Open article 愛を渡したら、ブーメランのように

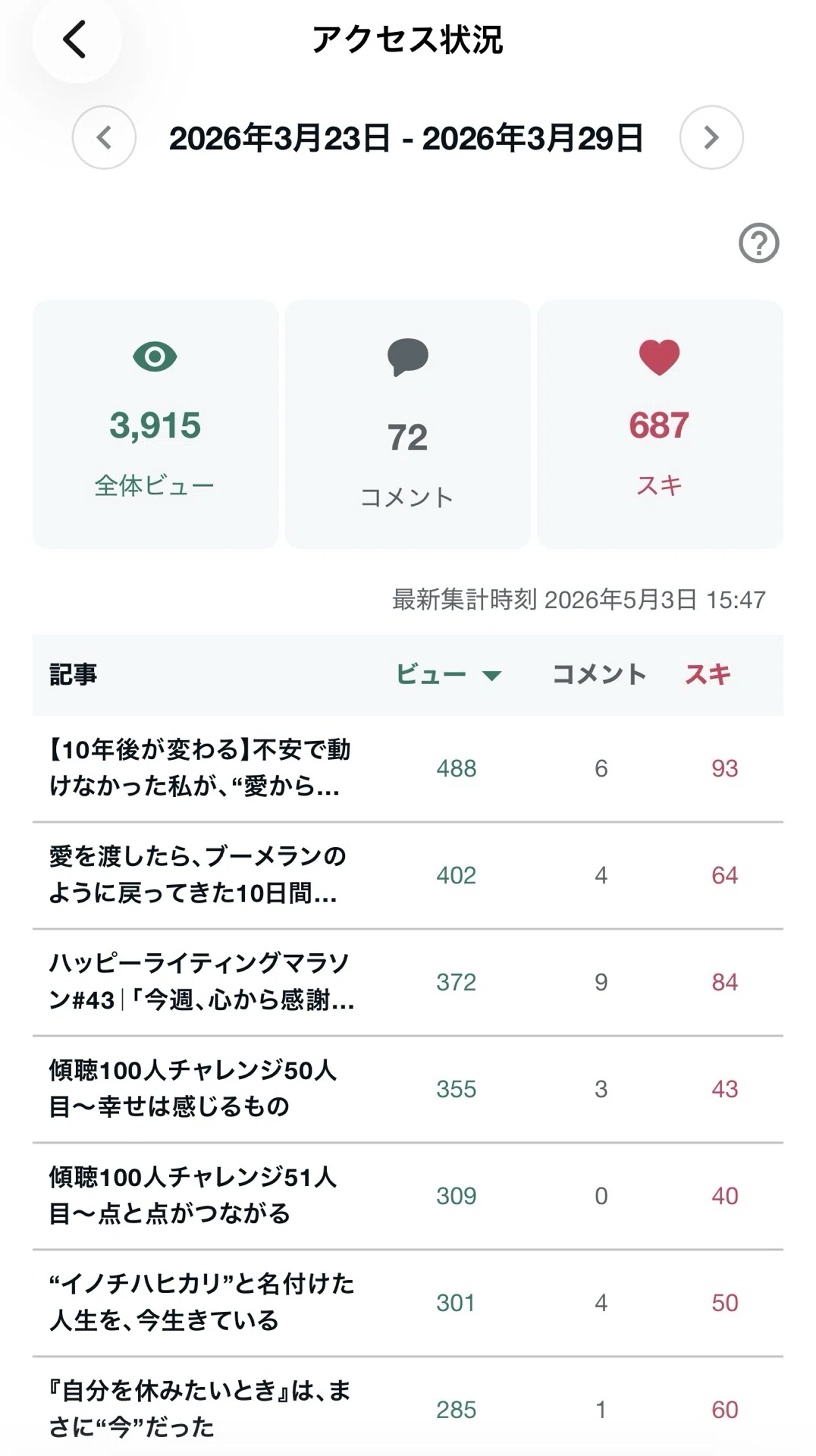pyautogui.click(x=408, y=875)
